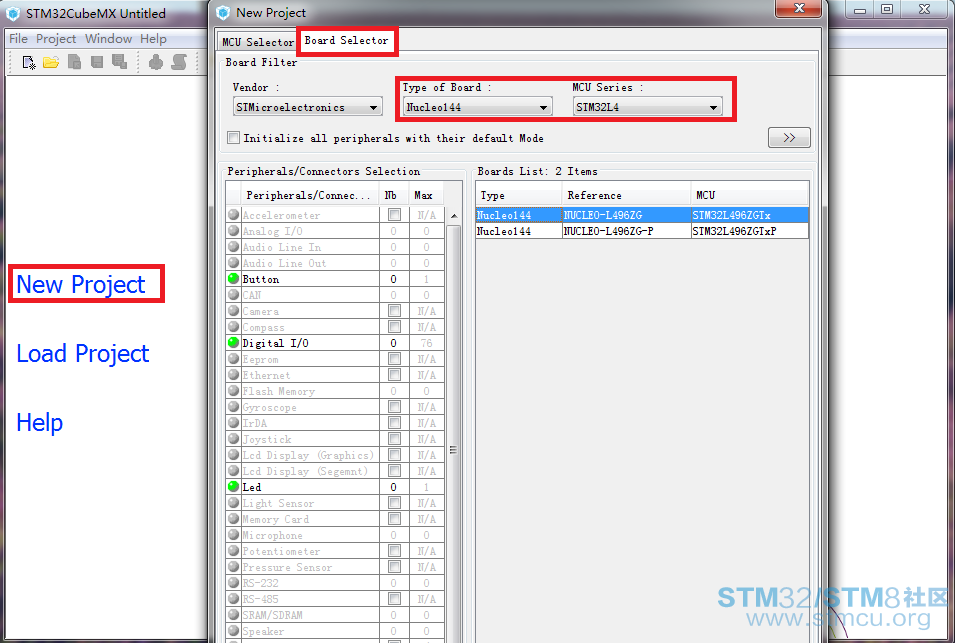
Task: Tick the Gyroscope checkbox
Action: [395, 407]
